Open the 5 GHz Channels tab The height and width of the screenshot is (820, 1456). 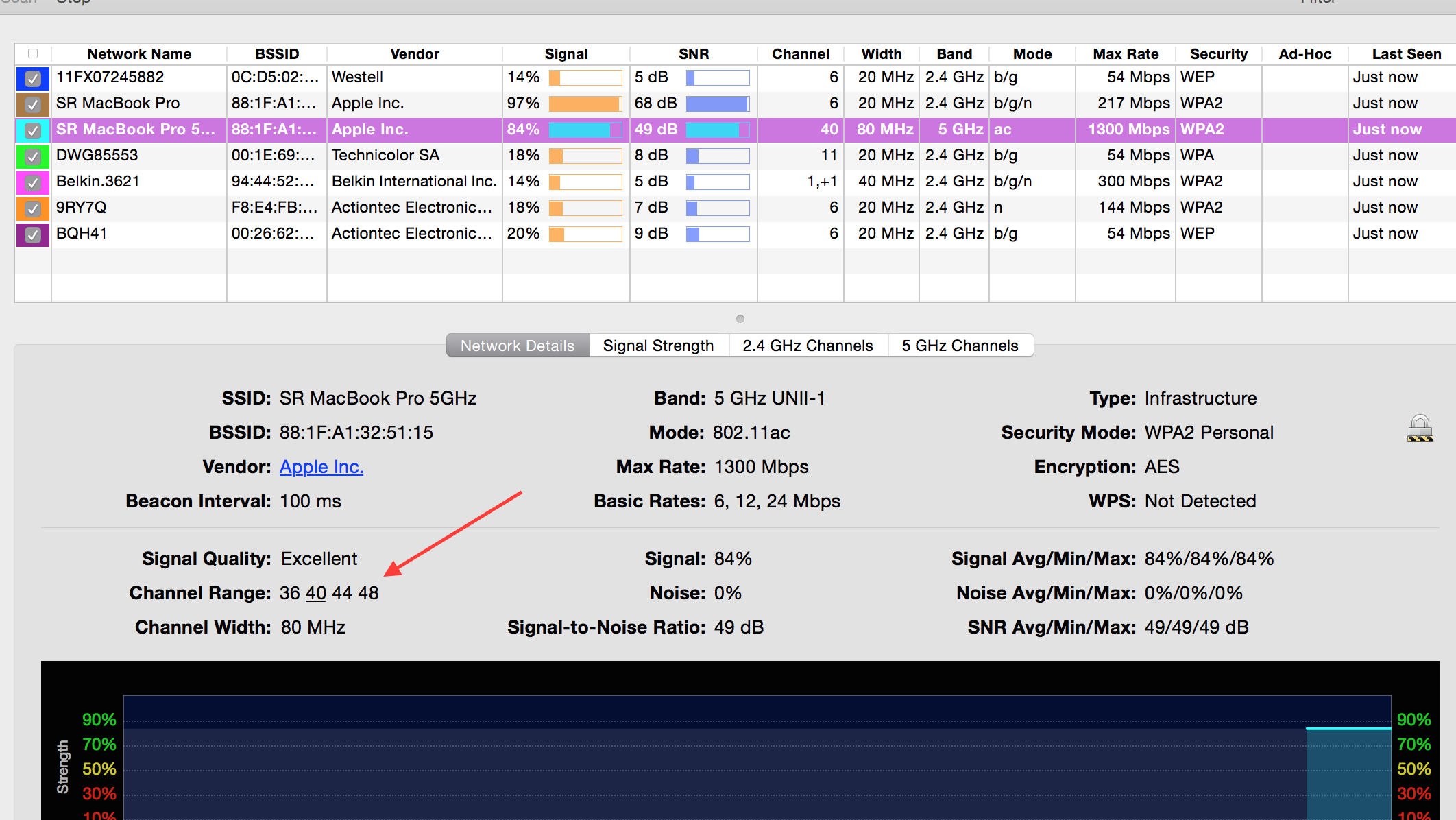(x=960, y=346)
